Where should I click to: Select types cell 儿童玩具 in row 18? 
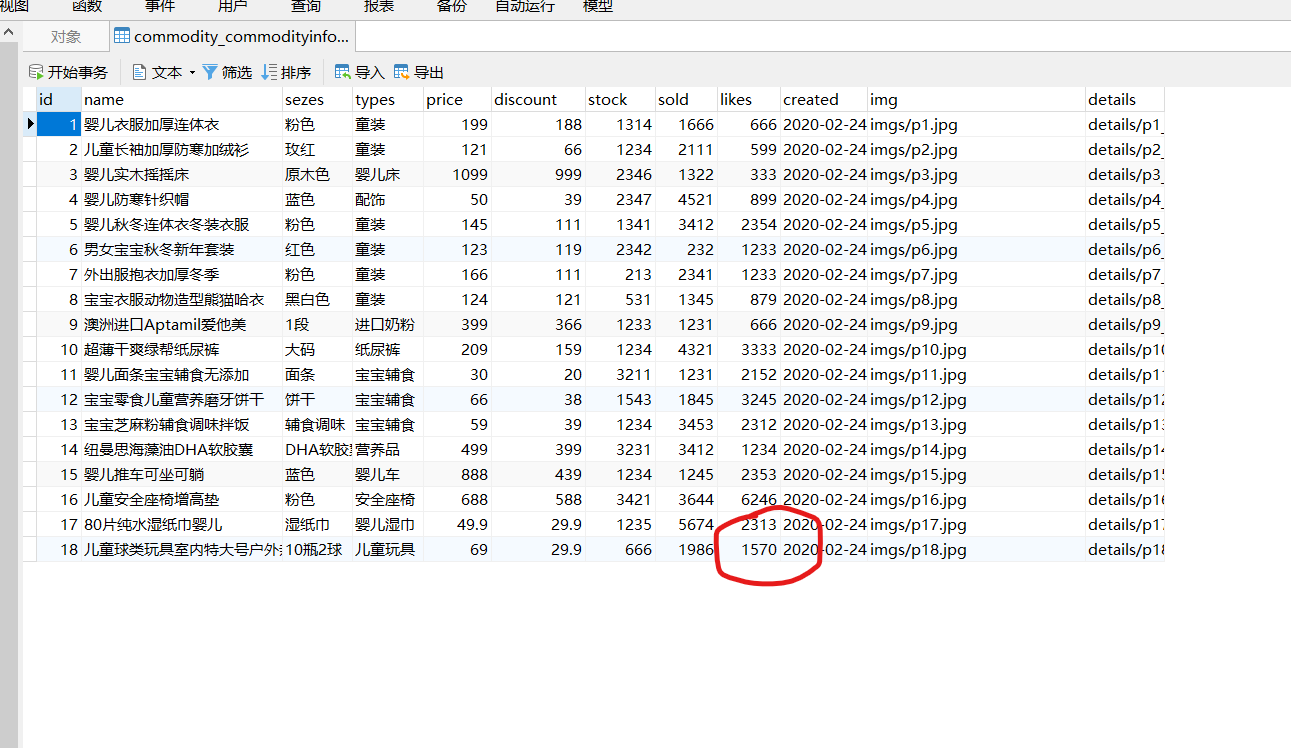tap(388, 549)
